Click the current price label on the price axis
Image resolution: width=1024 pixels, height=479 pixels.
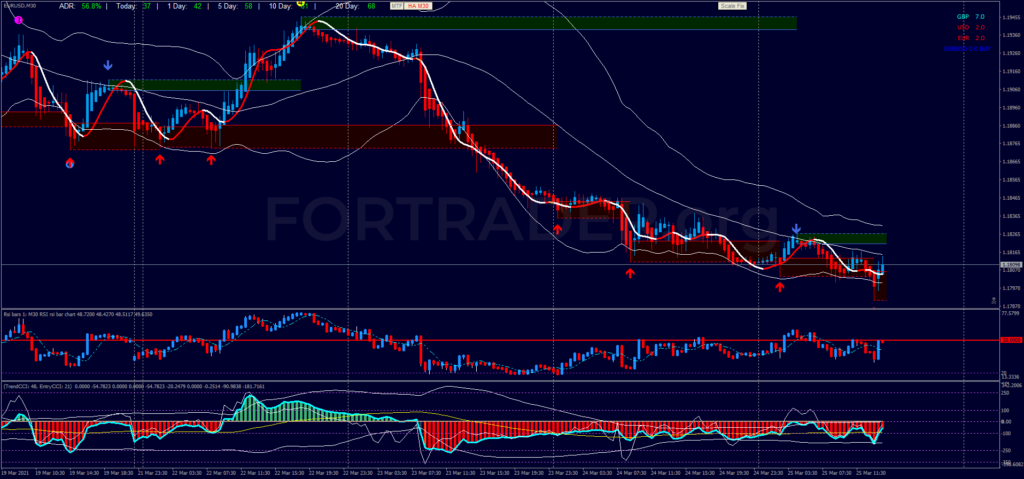coord(1010,265)
